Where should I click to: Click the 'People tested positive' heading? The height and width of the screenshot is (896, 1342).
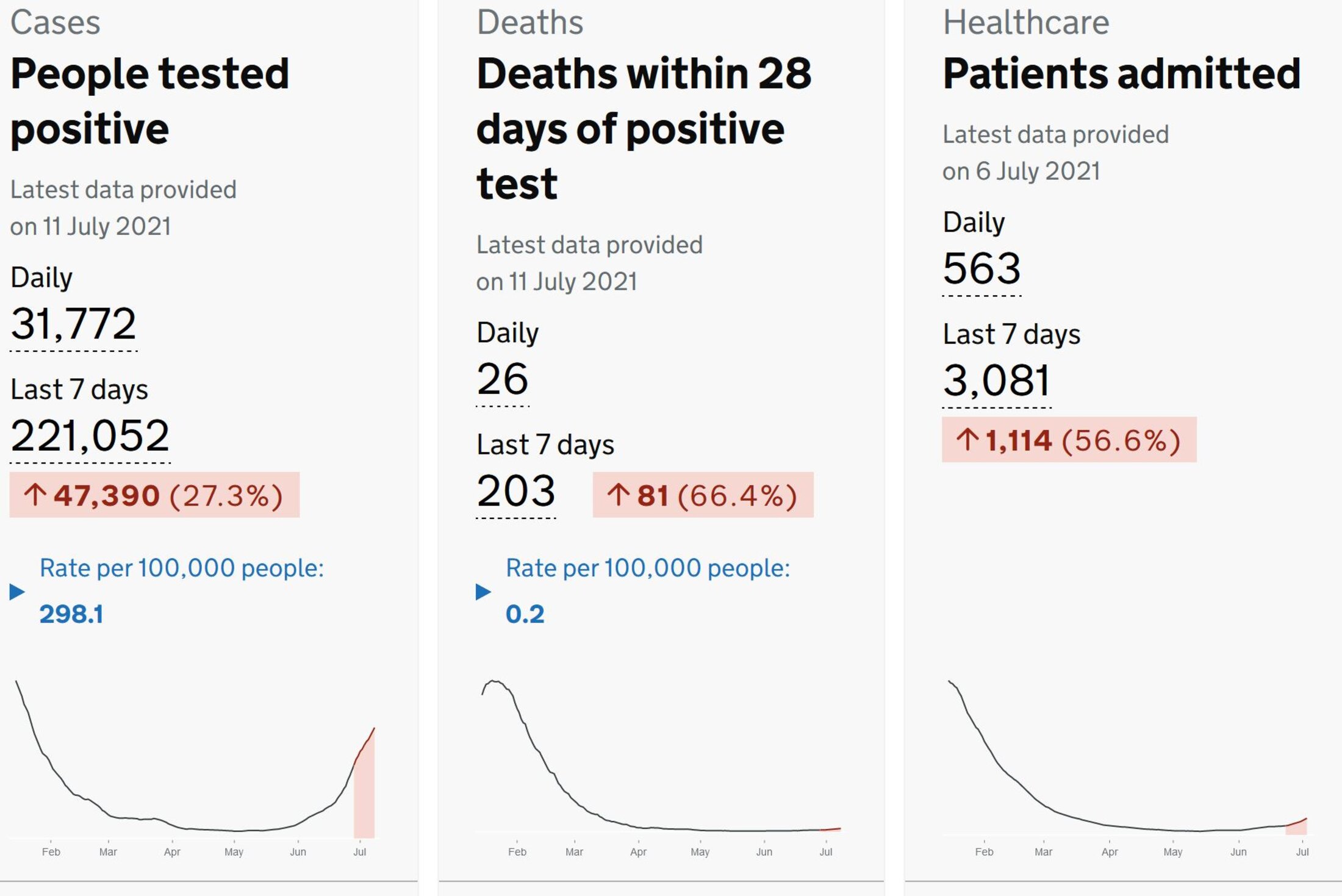(150, 101)
